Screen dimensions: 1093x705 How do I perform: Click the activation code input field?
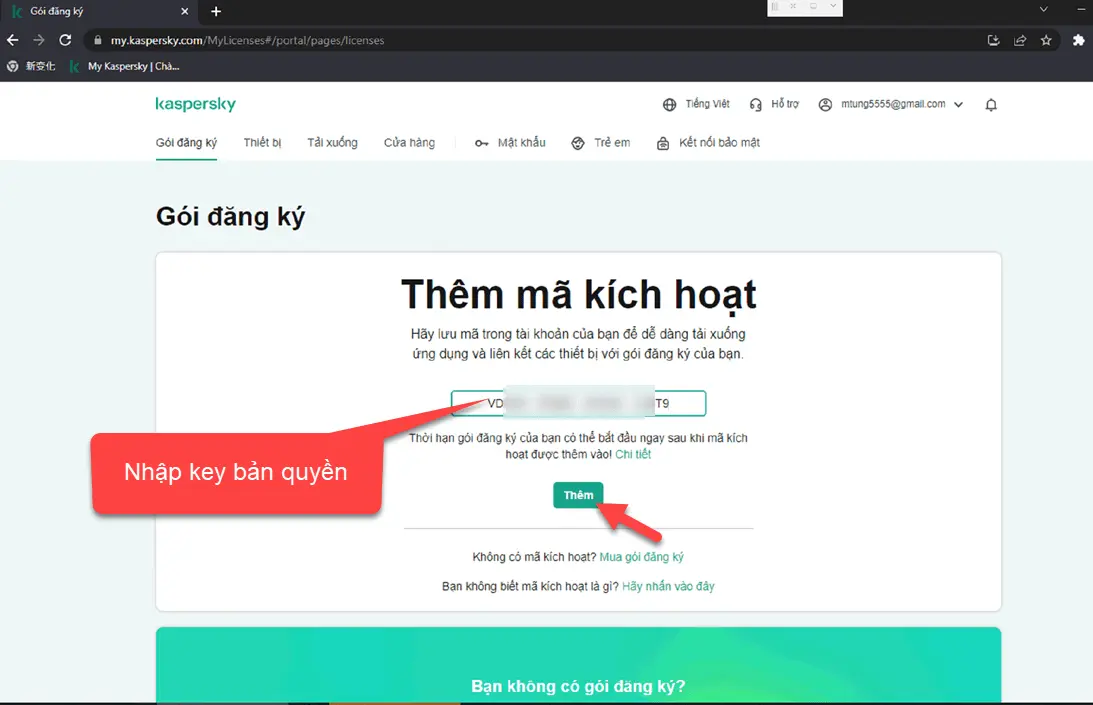click(578, 403)
